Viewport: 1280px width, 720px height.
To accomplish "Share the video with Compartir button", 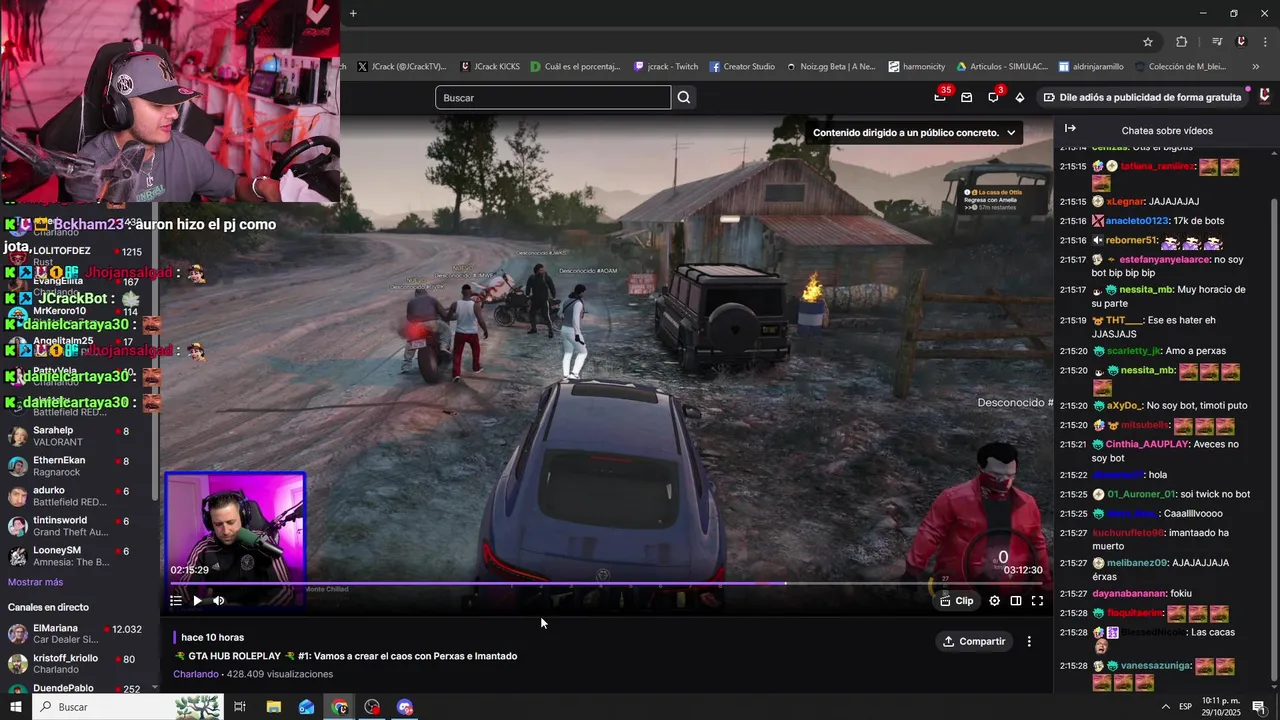I will 974,641.
